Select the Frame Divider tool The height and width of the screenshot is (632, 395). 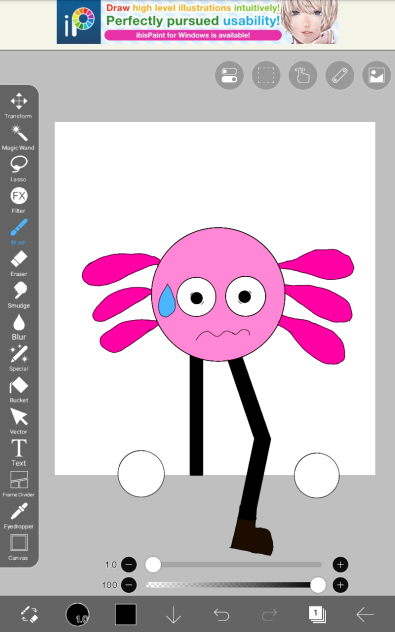(19, 484)
